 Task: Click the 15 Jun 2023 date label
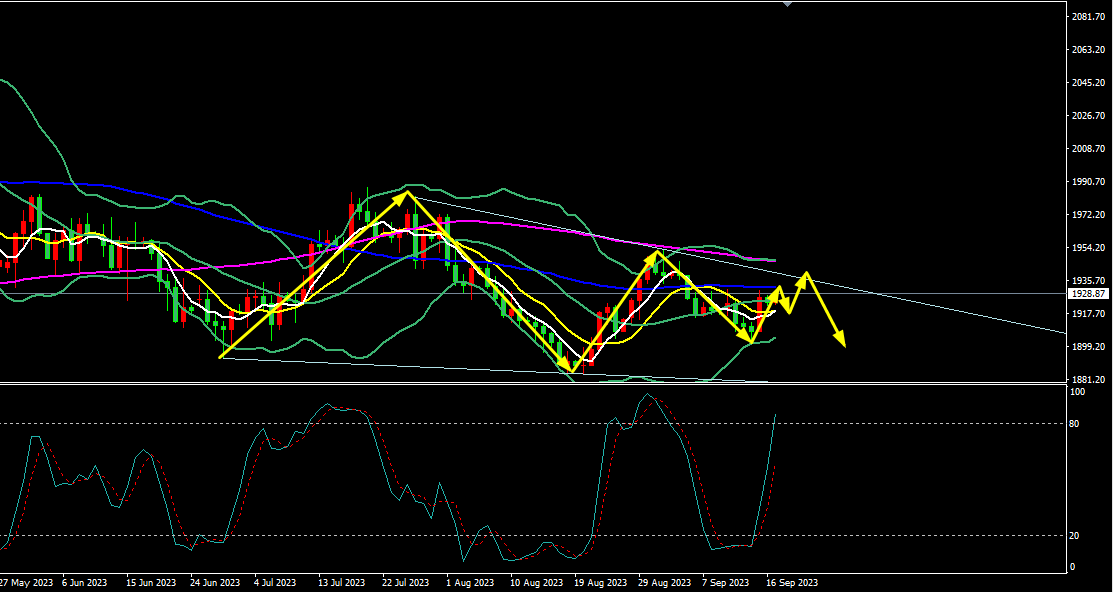(x=151, y=583)
